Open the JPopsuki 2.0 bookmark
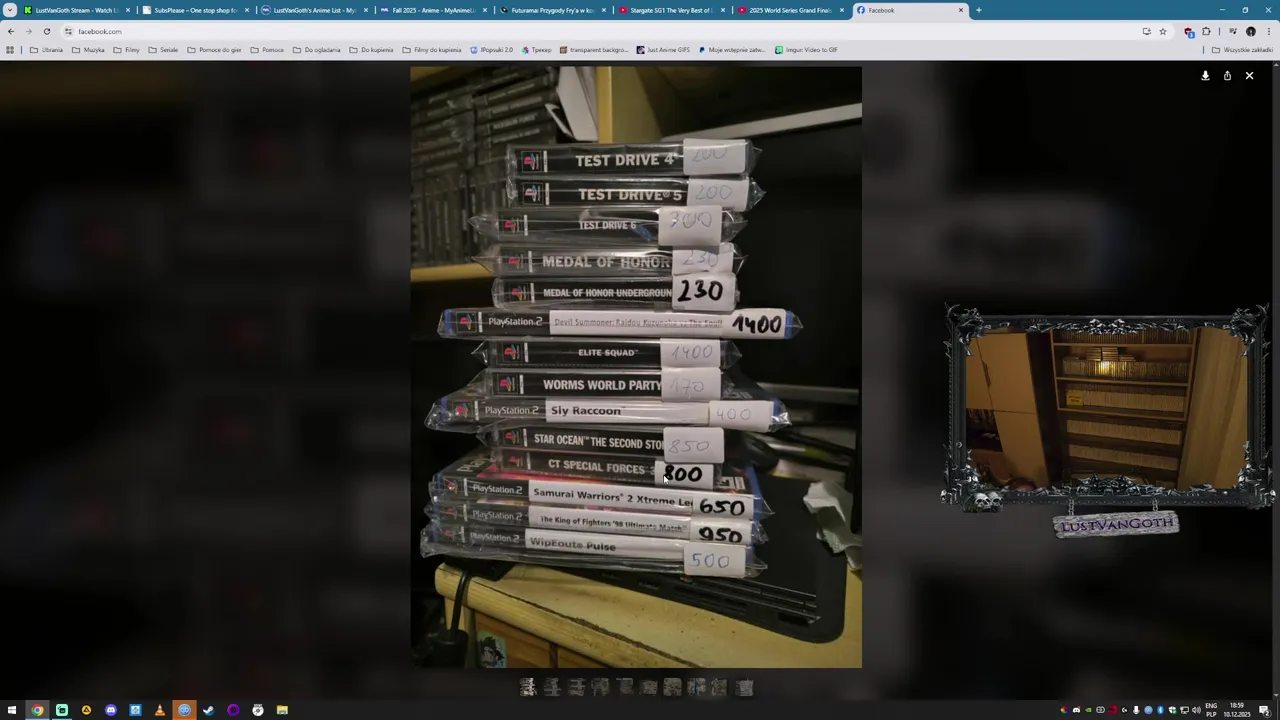 coord(491,49)
